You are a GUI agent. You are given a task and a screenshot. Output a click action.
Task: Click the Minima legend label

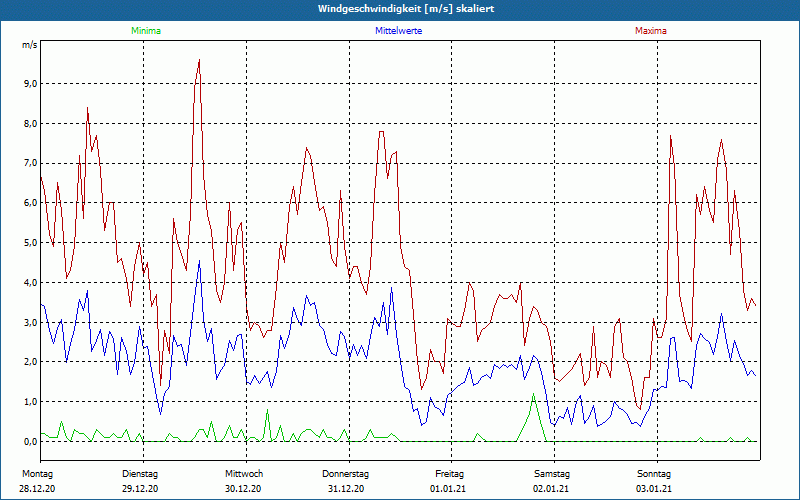144,31
